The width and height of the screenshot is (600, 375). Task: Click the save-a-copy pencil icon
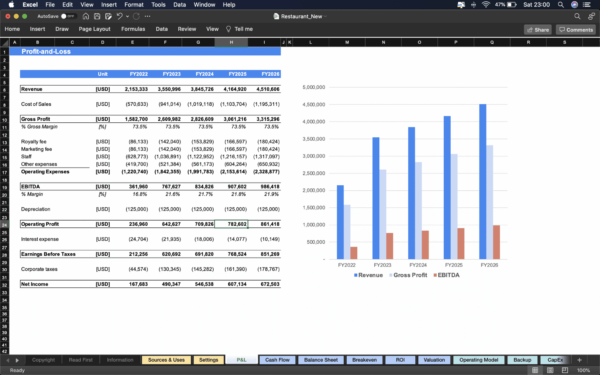coord(108,16)
